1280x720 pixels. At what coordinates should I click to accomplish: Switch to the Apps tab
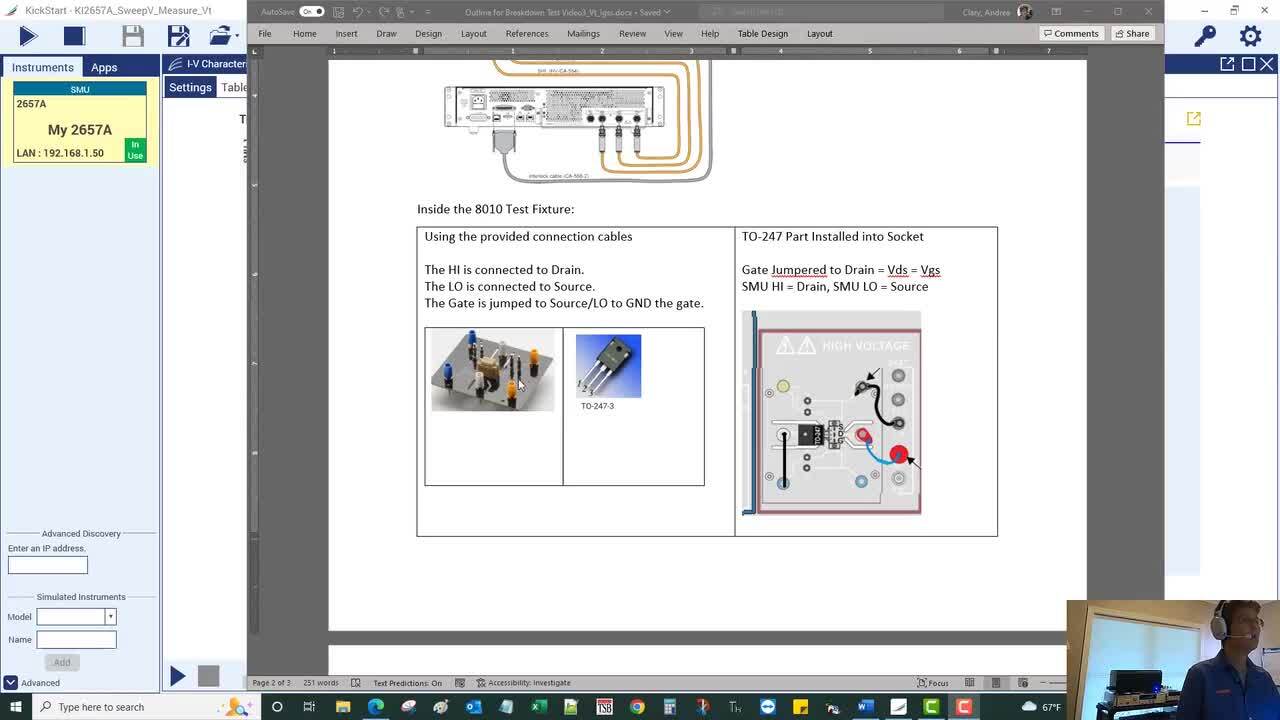(104, 67)
